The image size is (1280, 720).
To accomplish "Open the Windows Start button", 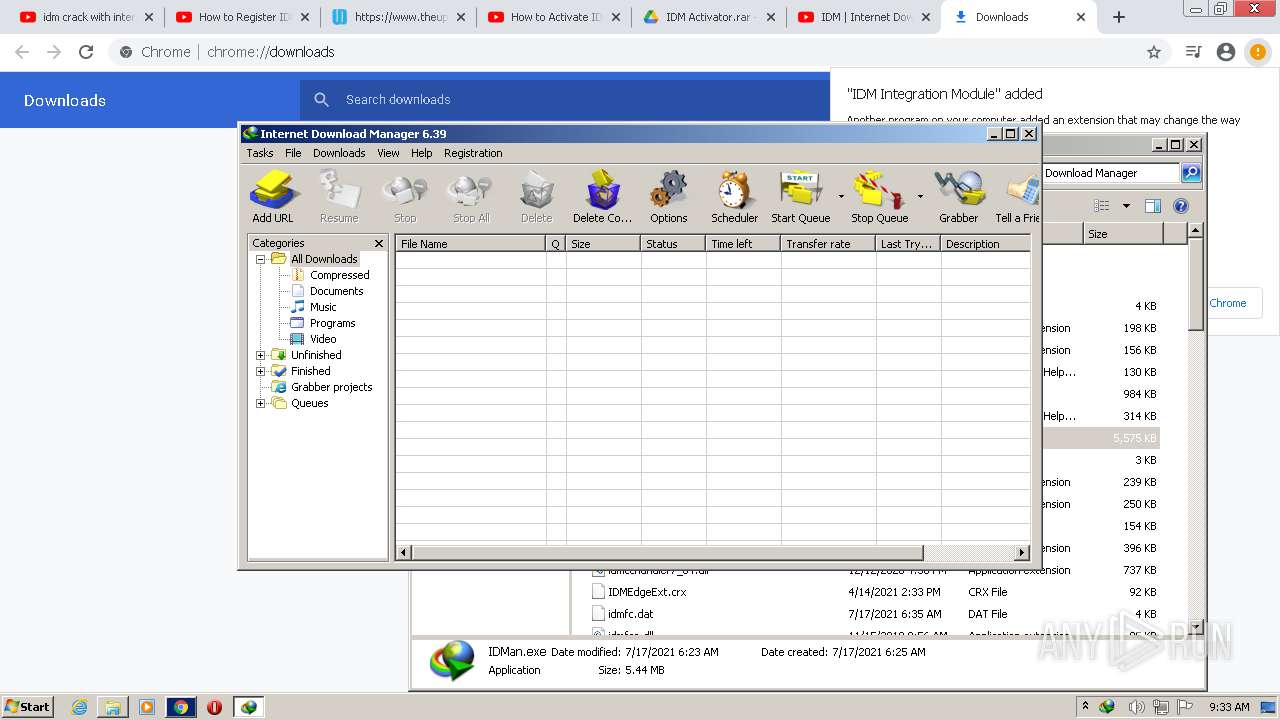I will pos(27,706).
